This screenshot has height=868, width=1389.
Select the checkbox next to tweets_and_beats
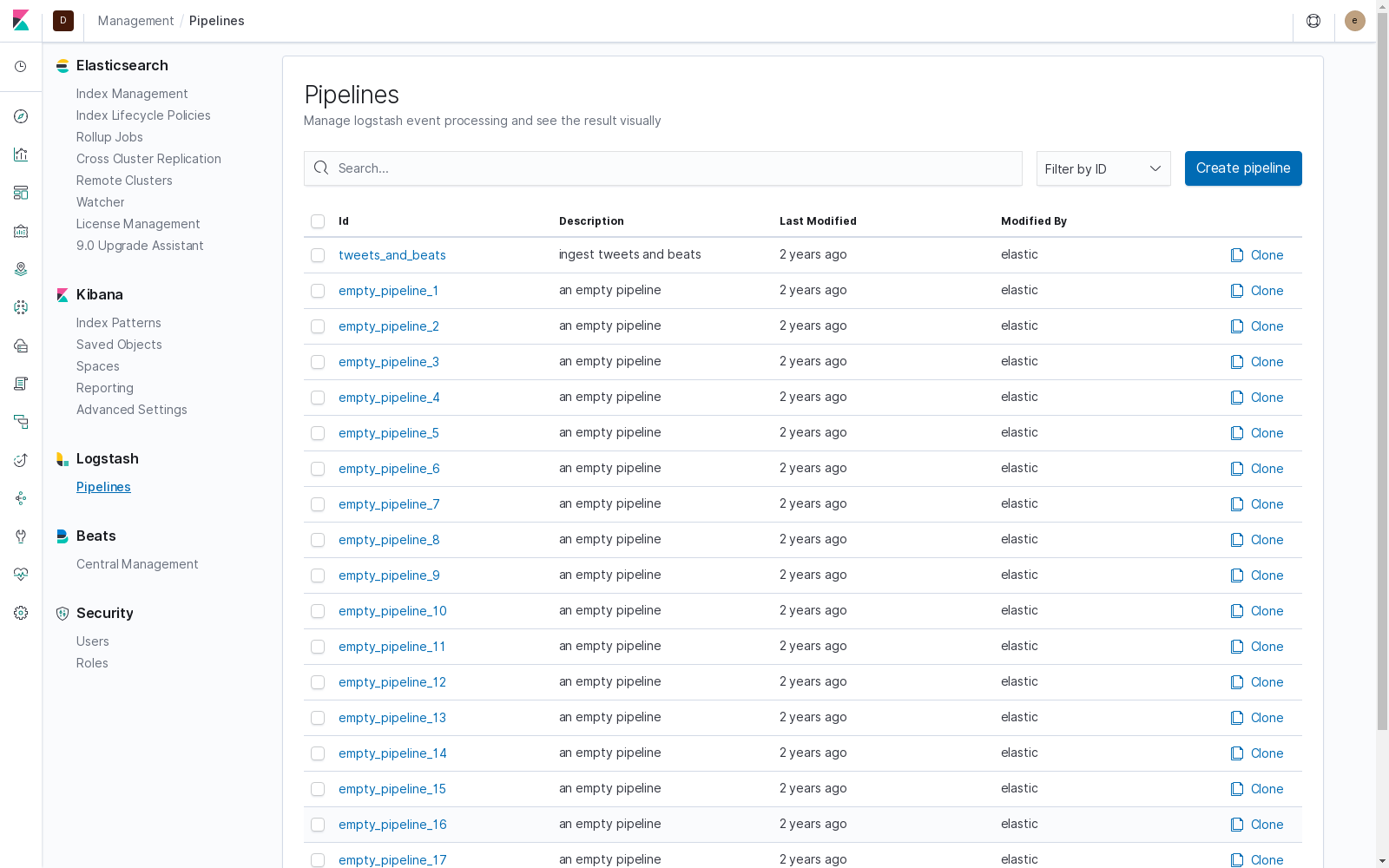[318, 255]
